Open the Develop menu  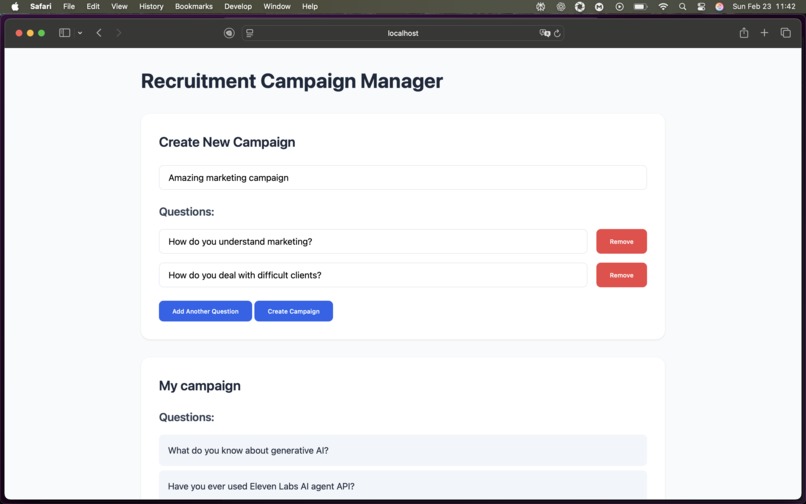238,7
